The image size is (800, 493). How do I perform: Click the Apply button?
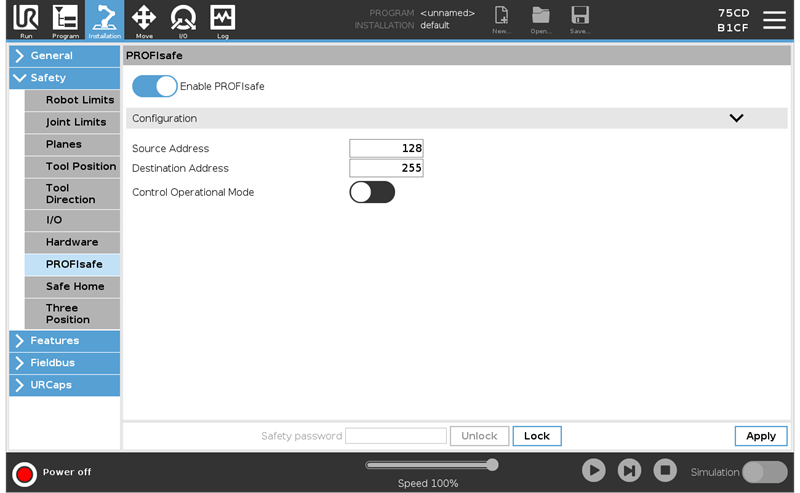[760, 436]
